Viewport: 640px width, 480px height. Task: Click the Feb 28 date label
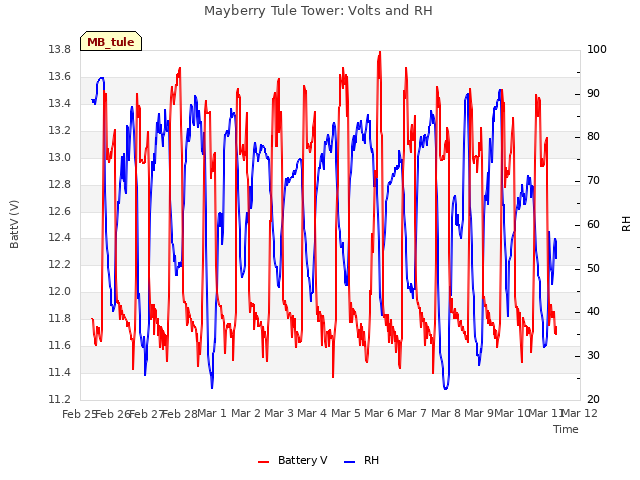pyautogui.click(x=180, y=414)
